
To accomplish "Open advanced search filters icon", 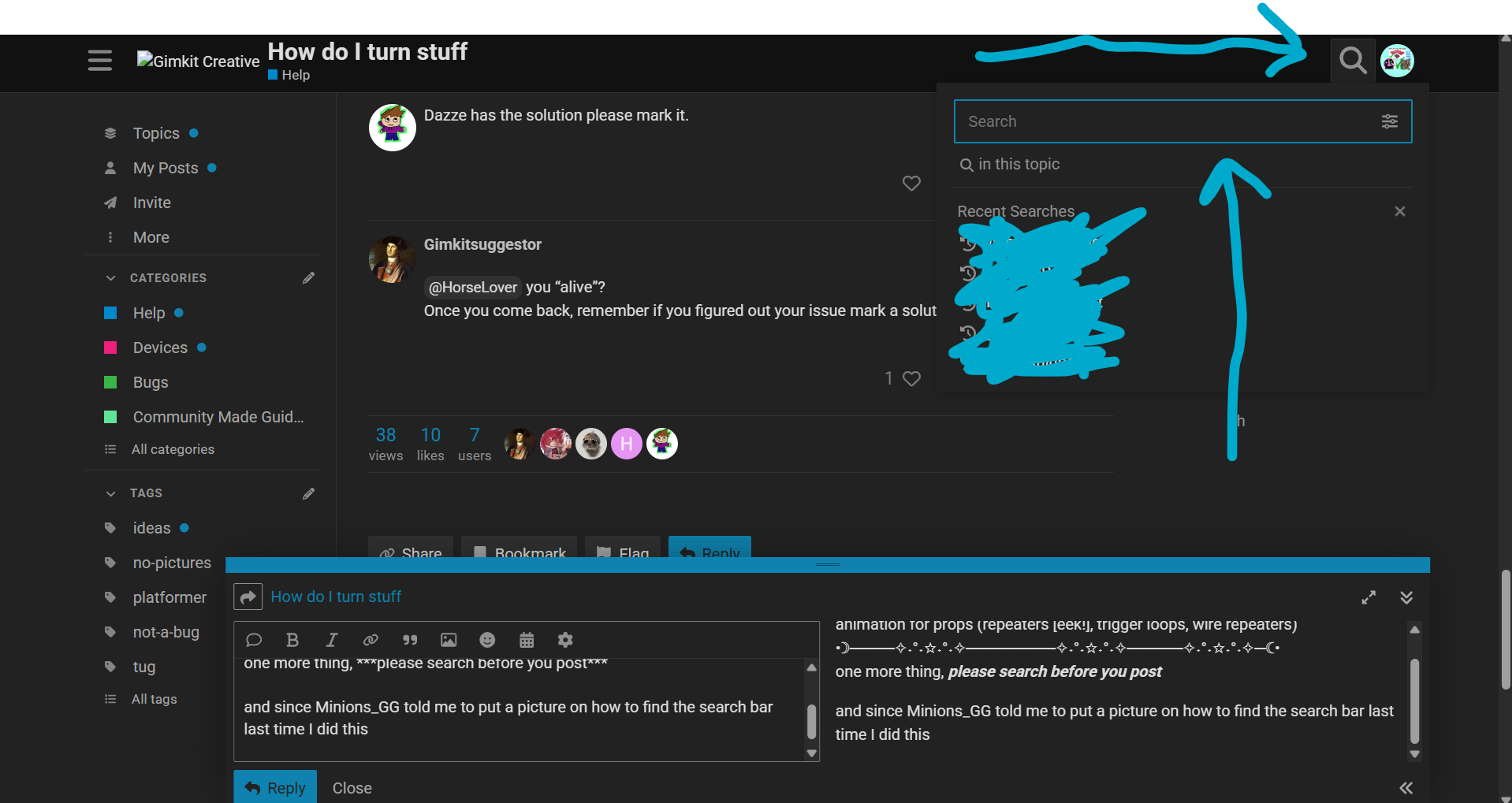I will pyautogui.click(x=1390, y=121).
